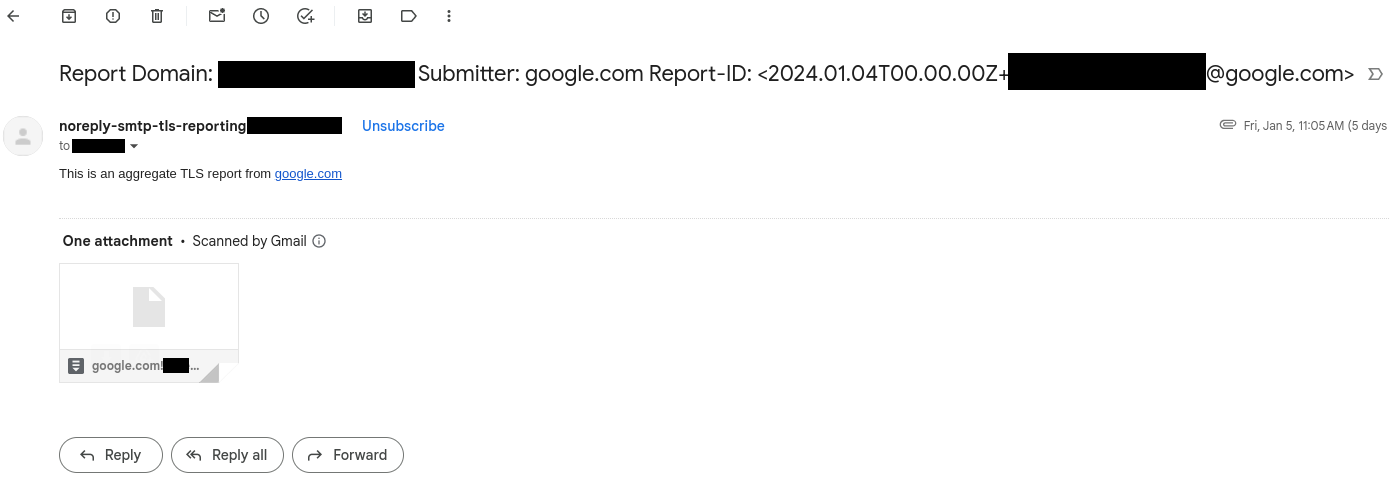Click the Unsubscribe link
The height and width of the screenshot is (490, 1389).
pos(403,126)
